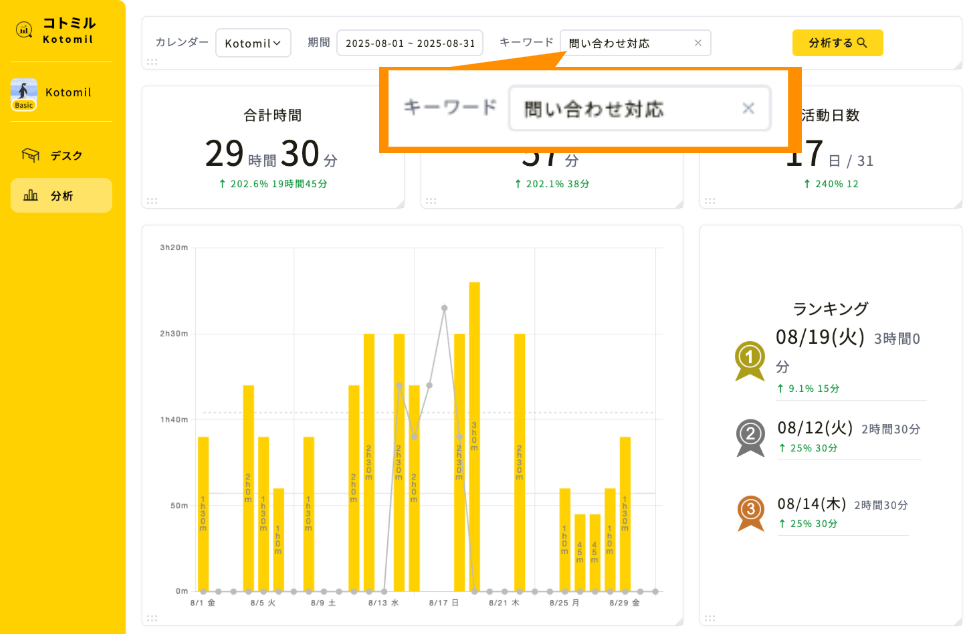The height and width of the screenshot is (634, 976).
Task: Click the resize corner of chart card
Action: click(679, 621)
